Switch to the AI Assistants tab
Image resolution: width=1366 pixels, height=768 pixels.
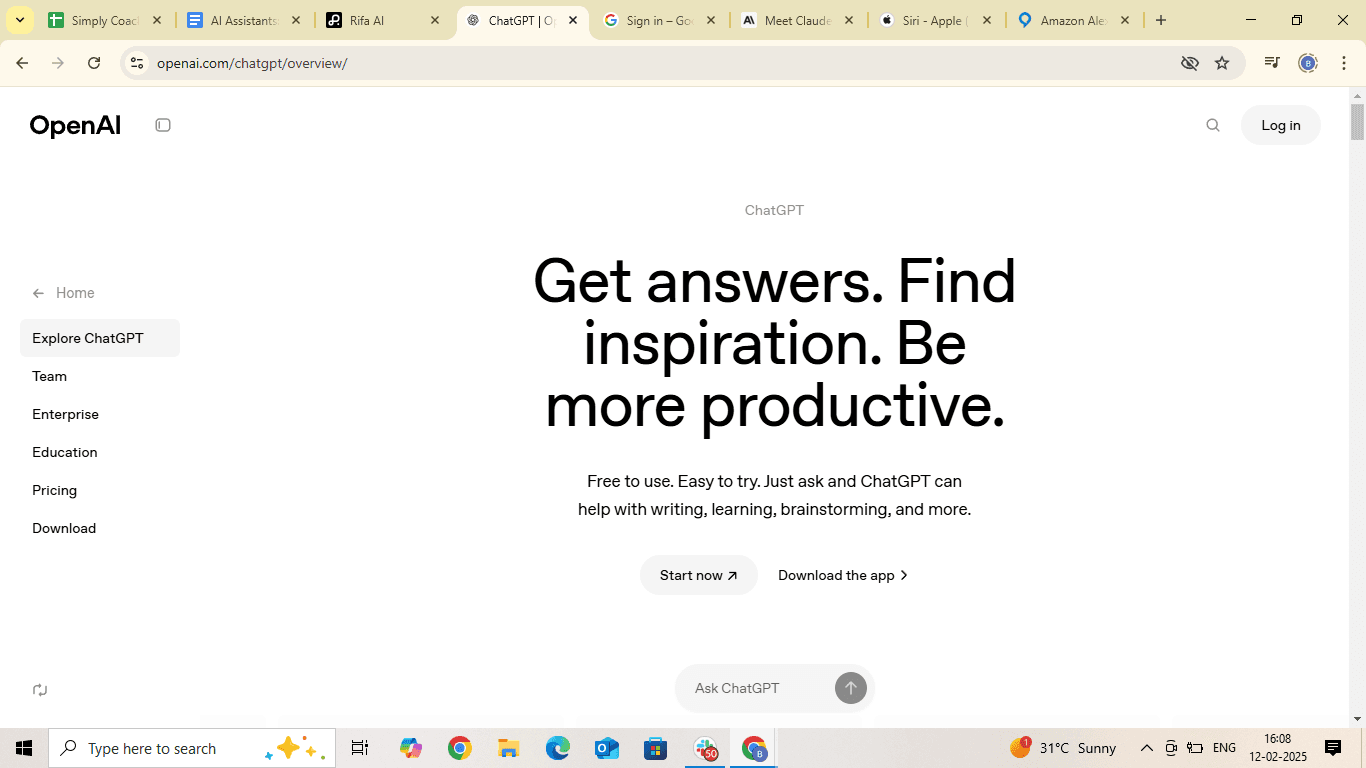click(244, 20)
